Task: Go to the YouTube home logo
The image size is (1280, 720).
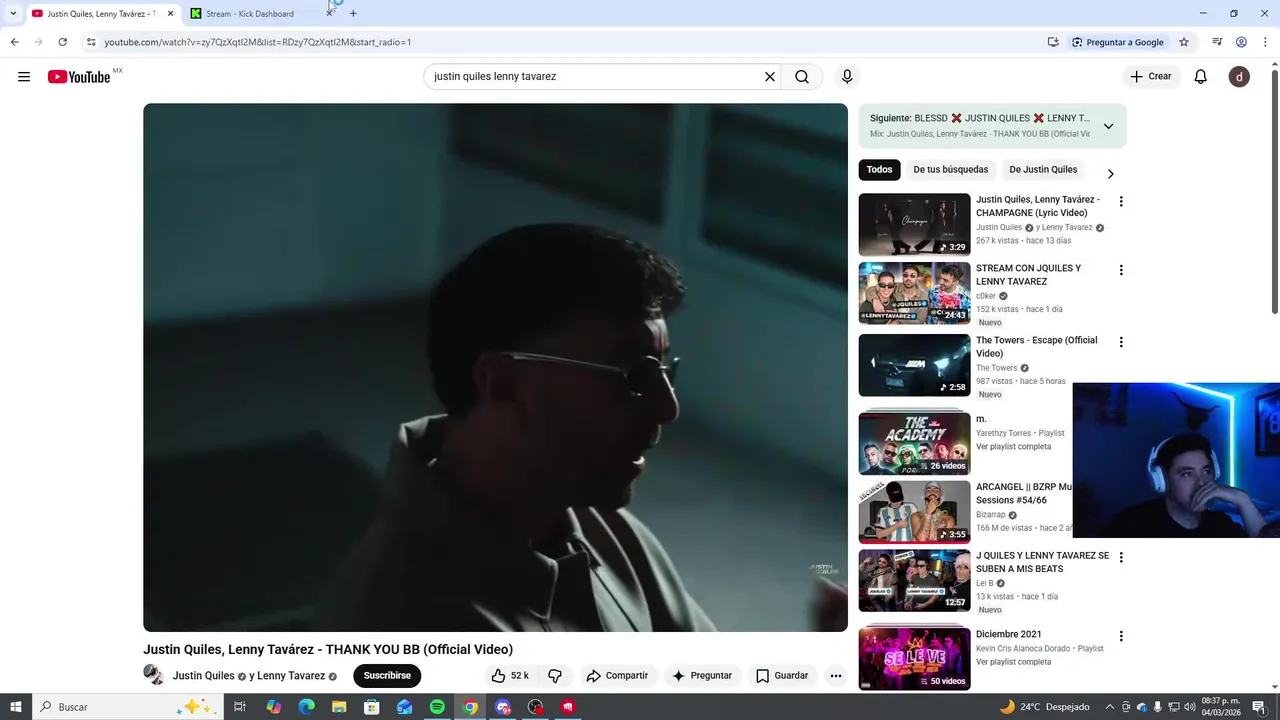Action: tap(79, 77)
